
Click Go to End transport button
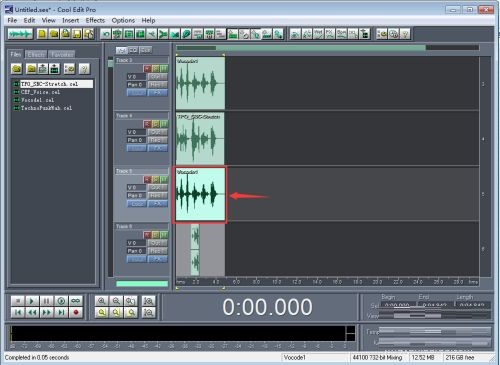tap(61, 312)
